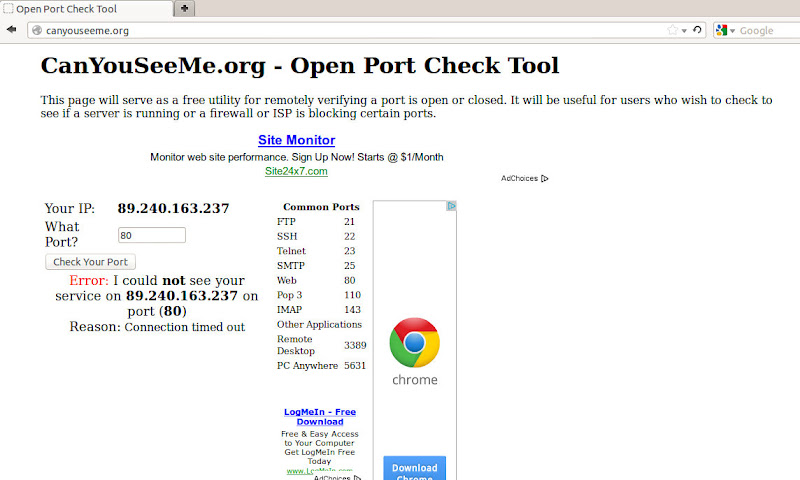
Task: Click the Reason: Connection timed out text
Action: 157,327
